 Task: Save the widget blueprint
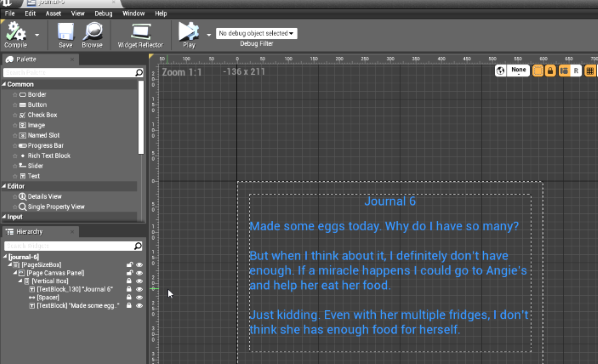pyautogui.click(x=66, y=35)
